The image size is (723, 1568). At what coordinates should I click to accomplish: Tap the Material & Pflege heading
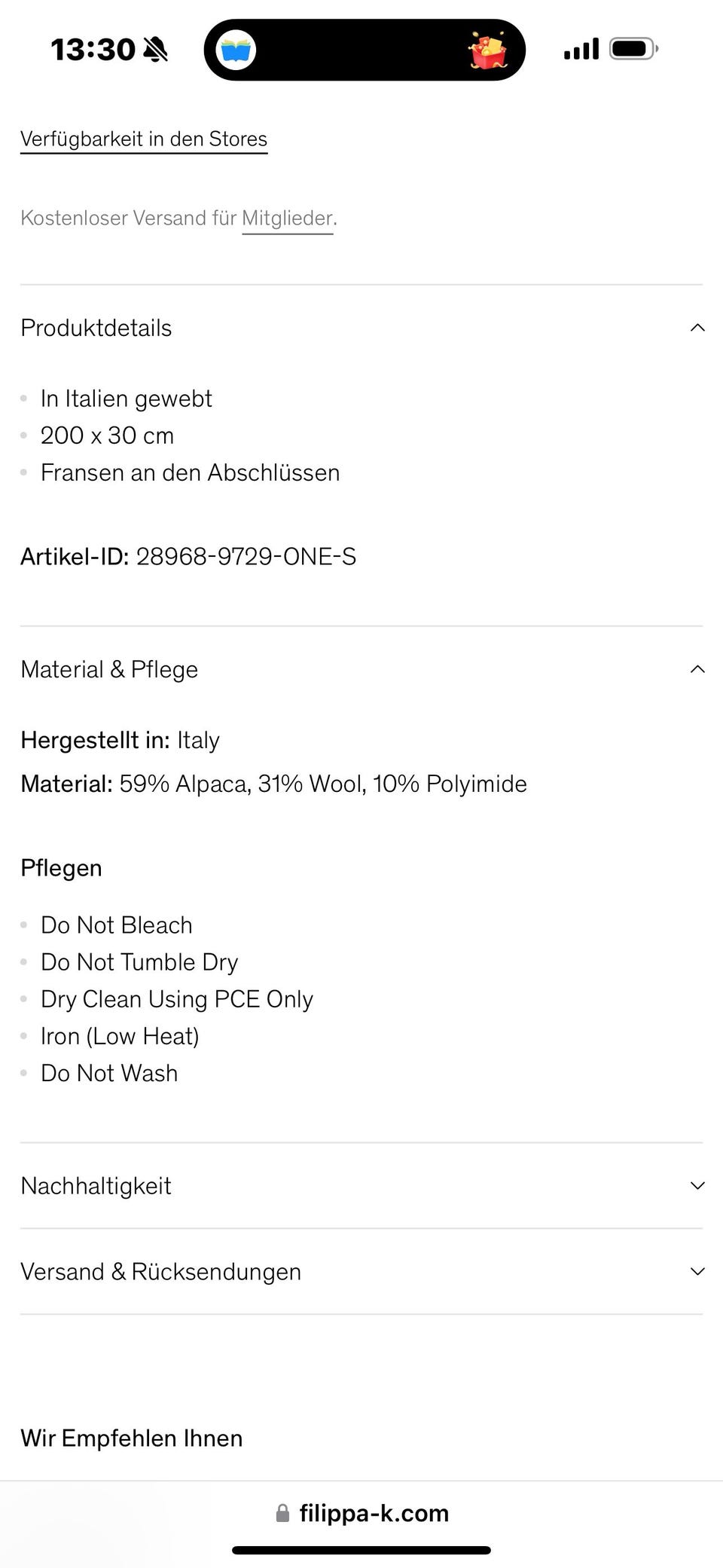[109, 670]
